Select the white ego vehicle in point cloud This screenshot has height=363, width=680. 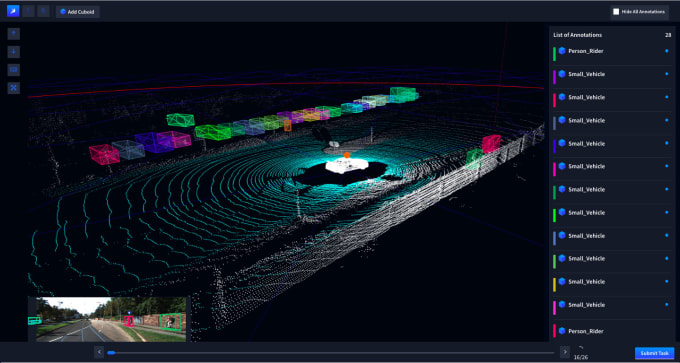click(x=346, y=166)
